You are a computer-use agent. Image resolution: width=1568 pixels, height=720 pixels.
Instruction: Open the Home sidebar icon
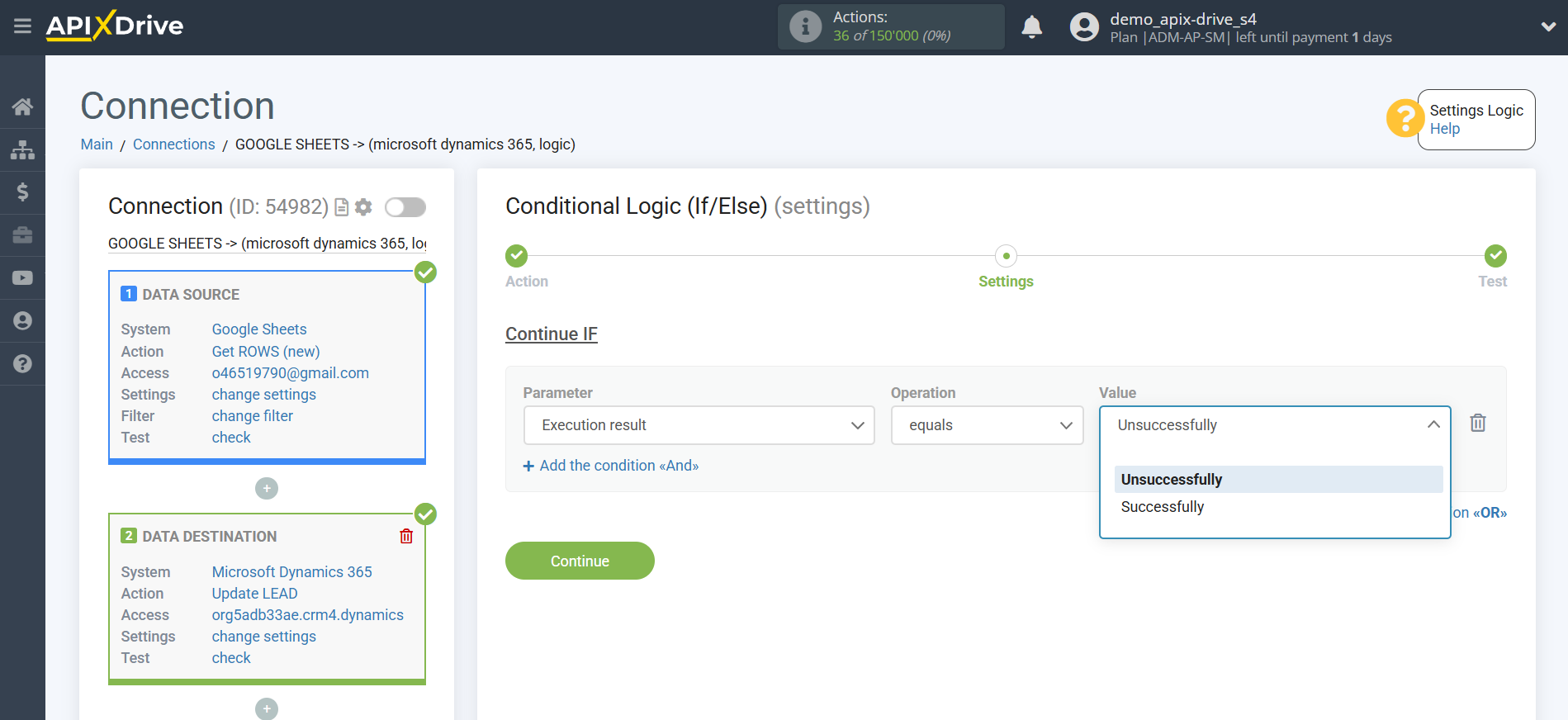[22, 107]
